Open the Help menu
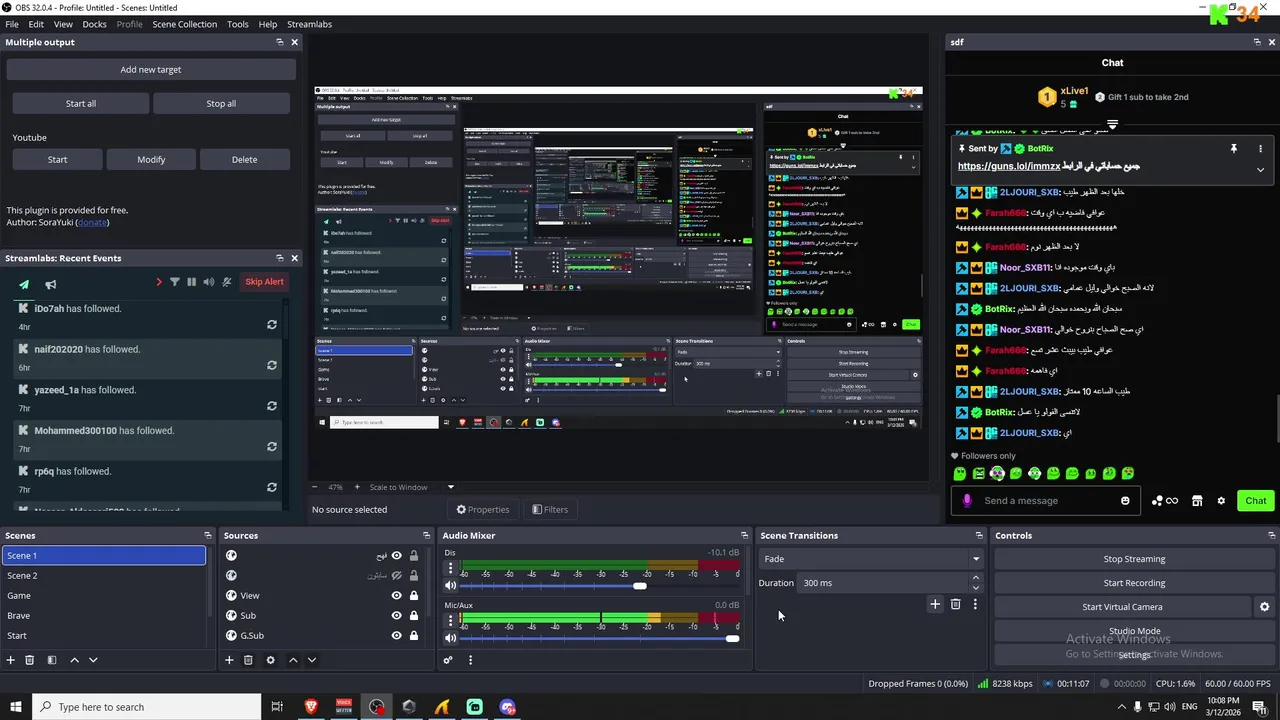 pos(268,24)
